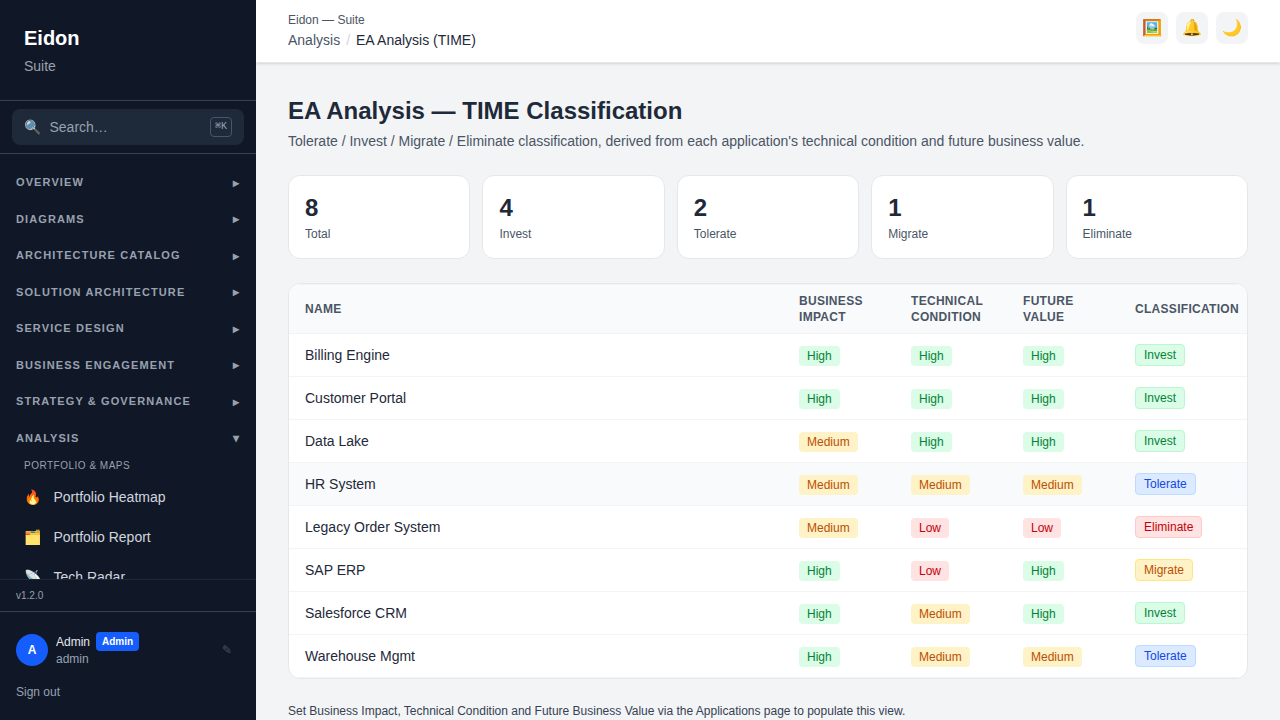Click the Technical Condition column header
Image resolution: width=1280 pixels, height=720 pixels.
(x=947, y=309)
